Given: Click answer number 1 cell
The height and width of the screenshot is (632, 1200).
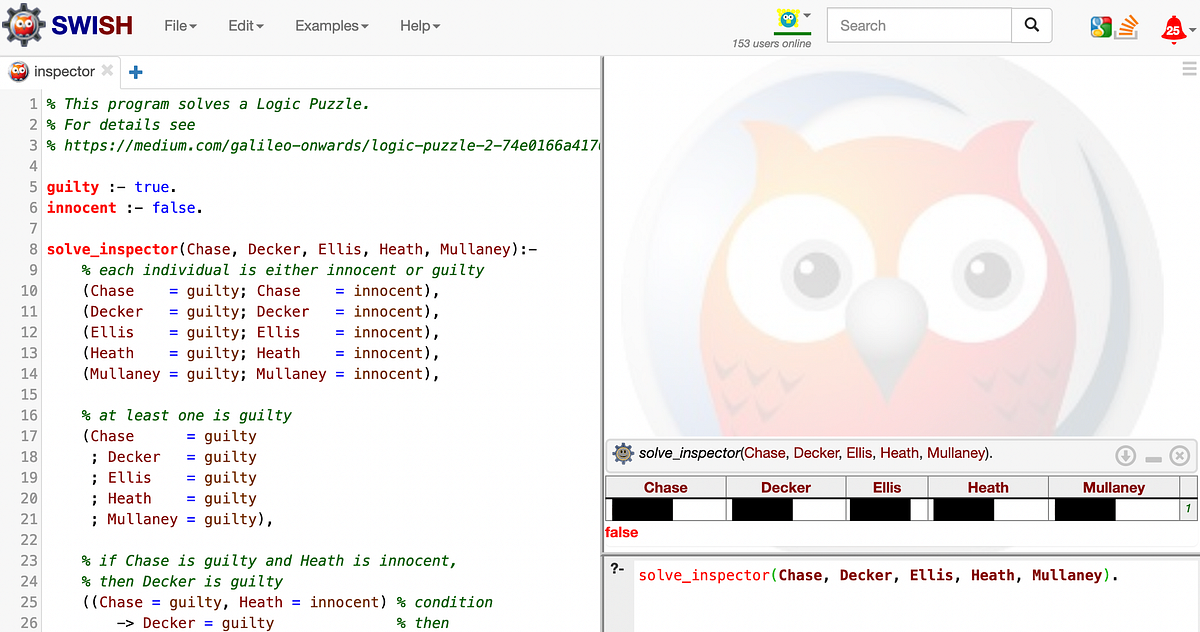Looking at the screenshot, I should click(1188, 509).
